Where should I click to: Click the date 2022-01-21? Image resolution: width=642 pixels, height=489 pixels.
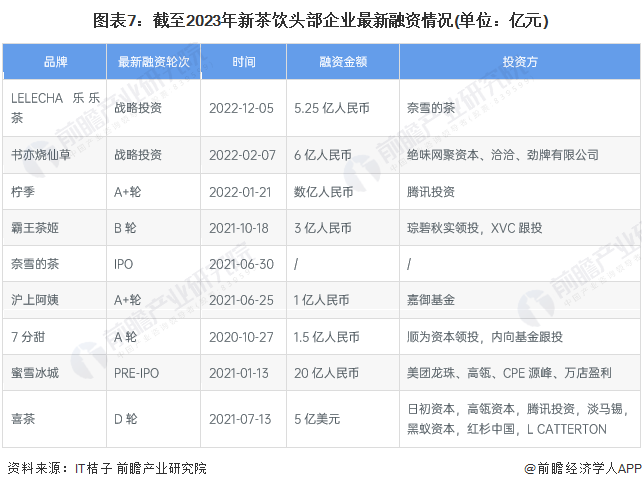[240, 192]
